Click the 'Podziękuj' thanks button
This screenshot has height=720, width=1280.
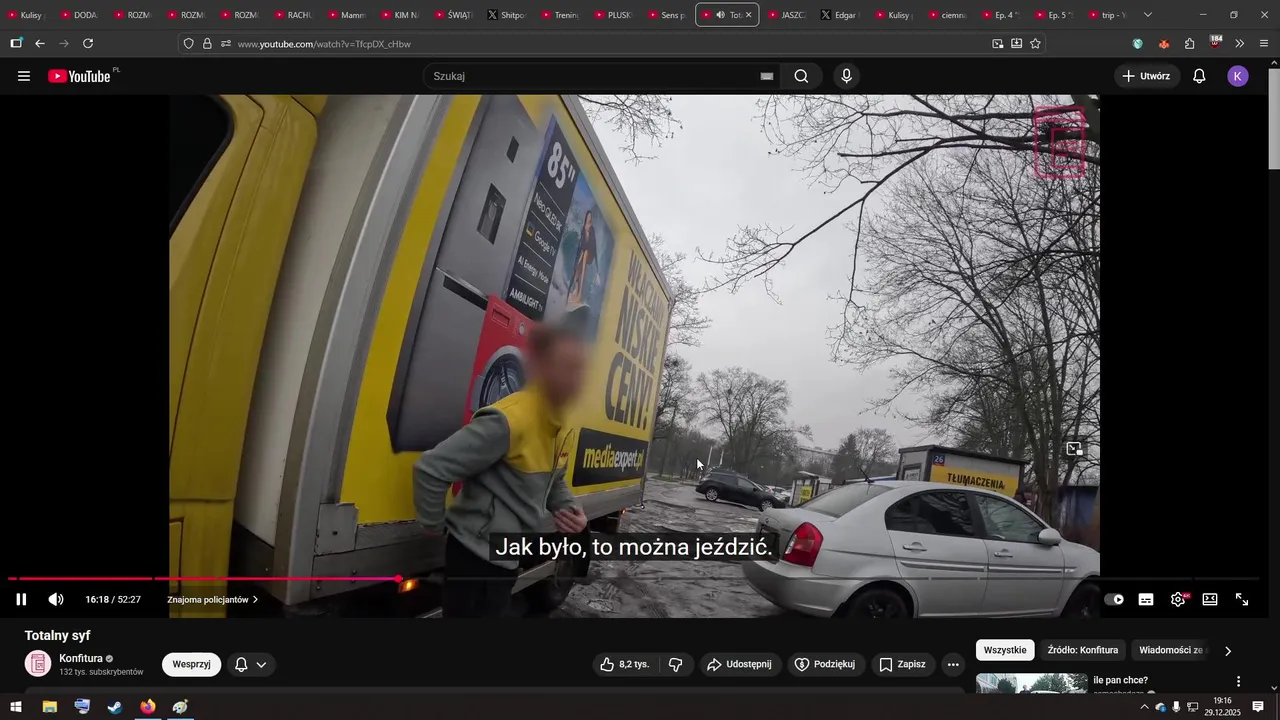(825, 664)
